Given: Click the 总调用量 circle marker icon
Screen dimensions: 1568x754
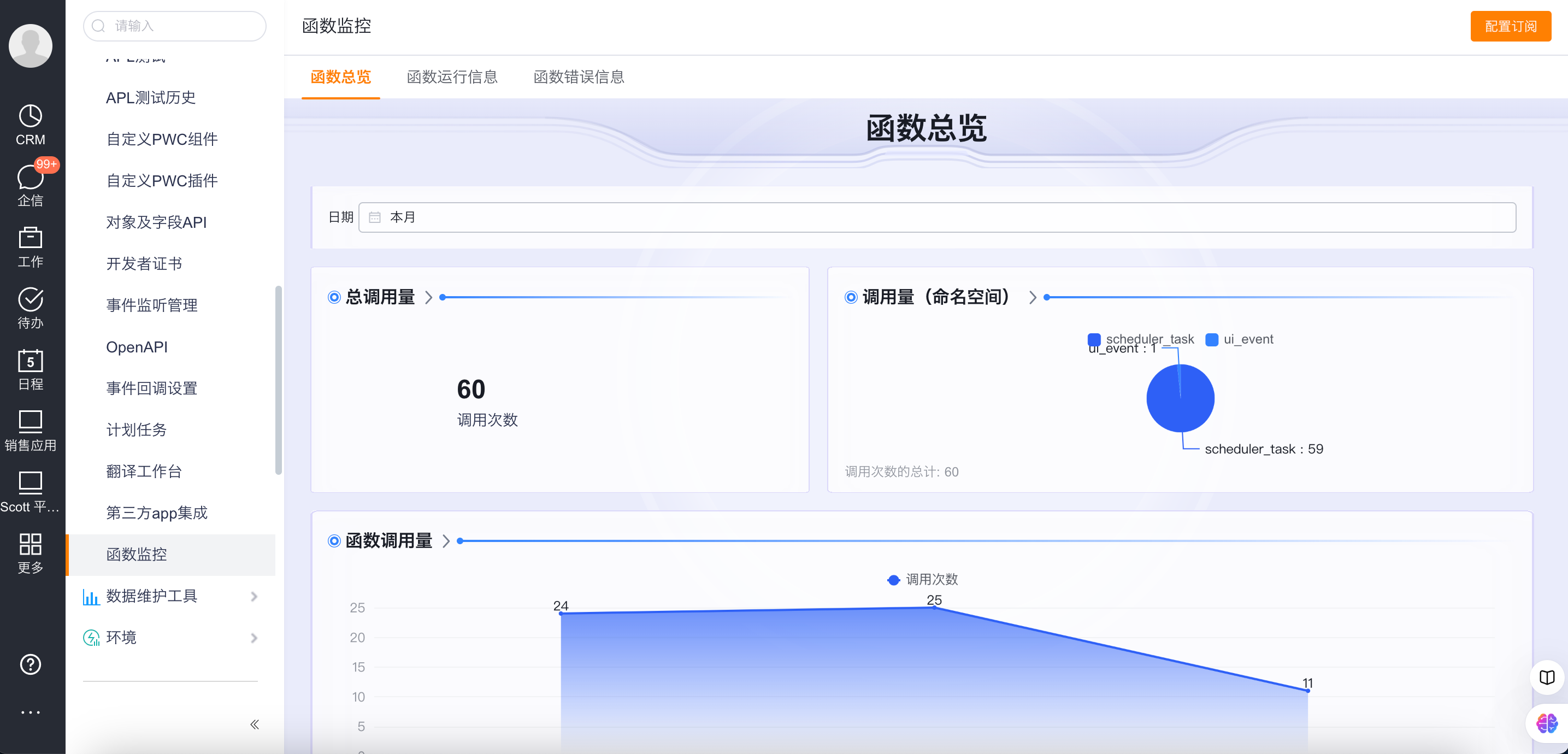Looking at the screenshot, I should 334,297.
